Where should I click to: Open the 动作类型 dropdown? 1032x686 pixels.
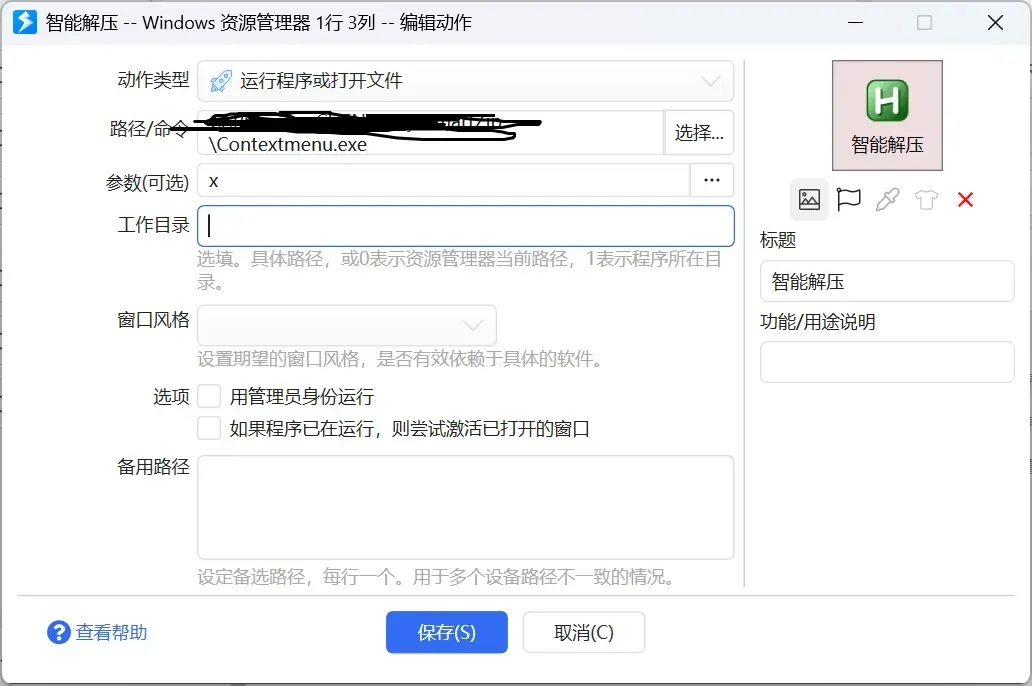click(x=465, y=81)
